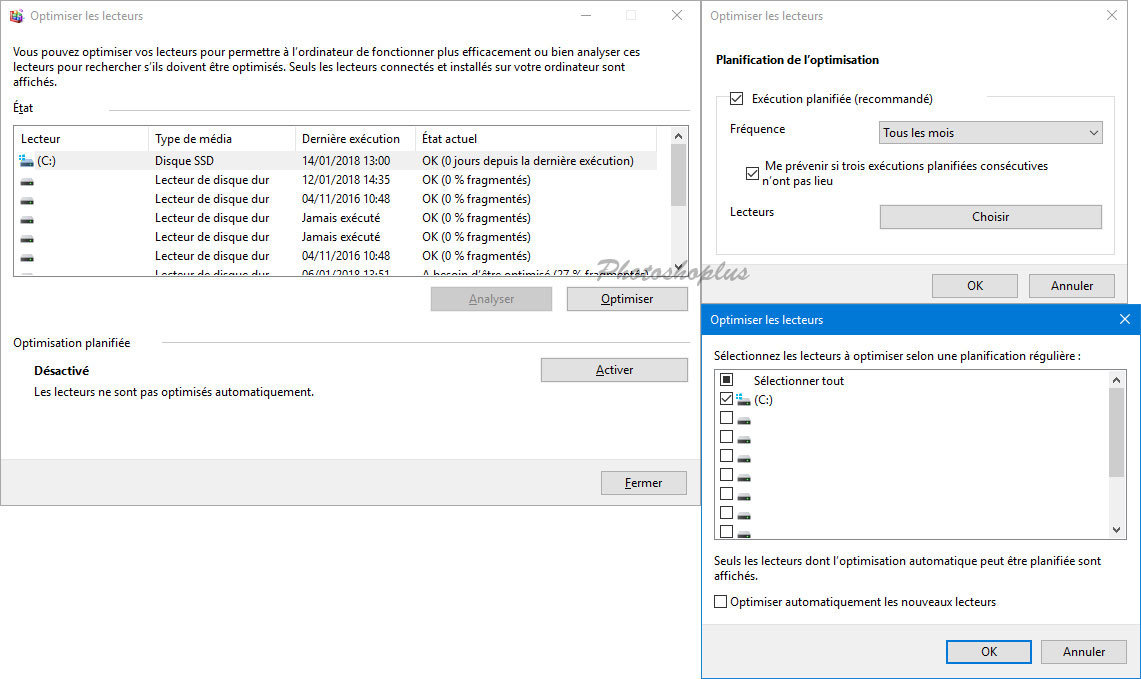
Task: Click Annuler in the drive selection dialog
Action: coord(1083,651)
